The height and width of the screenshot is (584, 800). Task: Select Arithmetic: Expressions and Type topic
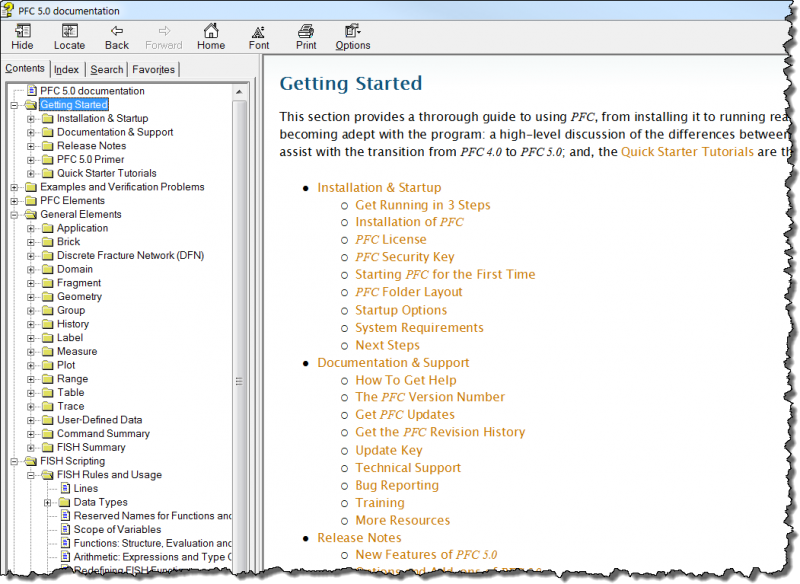[152, 557]
